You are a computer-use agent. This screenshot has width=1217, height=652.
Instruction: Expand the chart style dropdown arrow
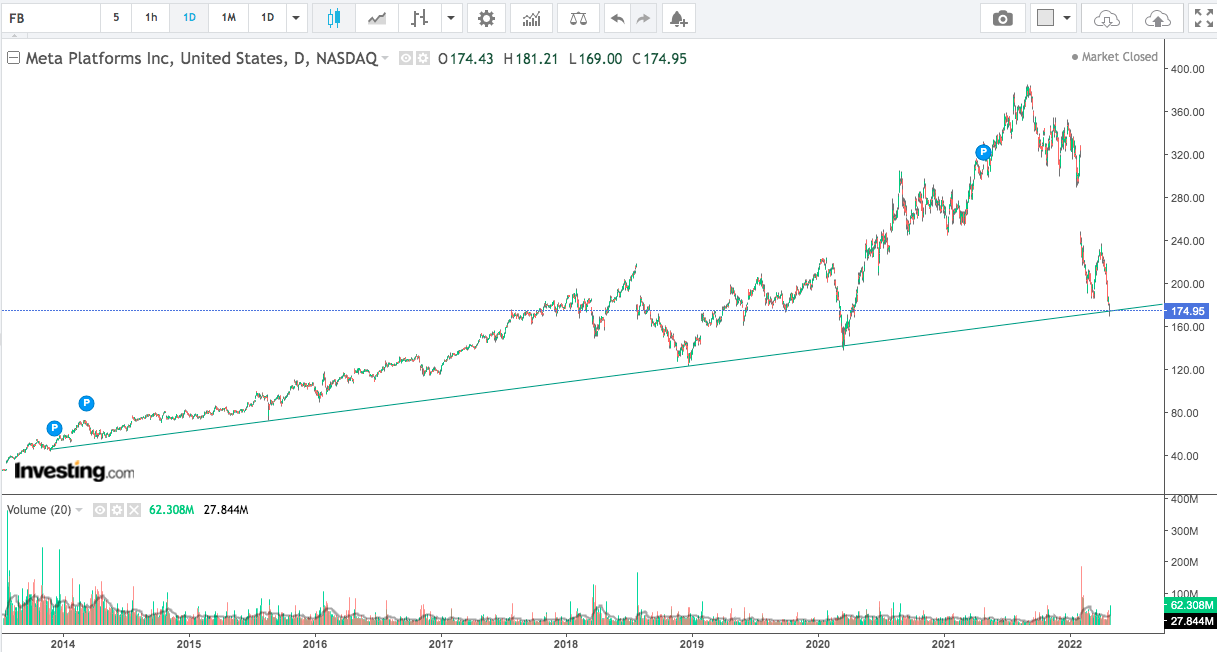coord(452,18)
